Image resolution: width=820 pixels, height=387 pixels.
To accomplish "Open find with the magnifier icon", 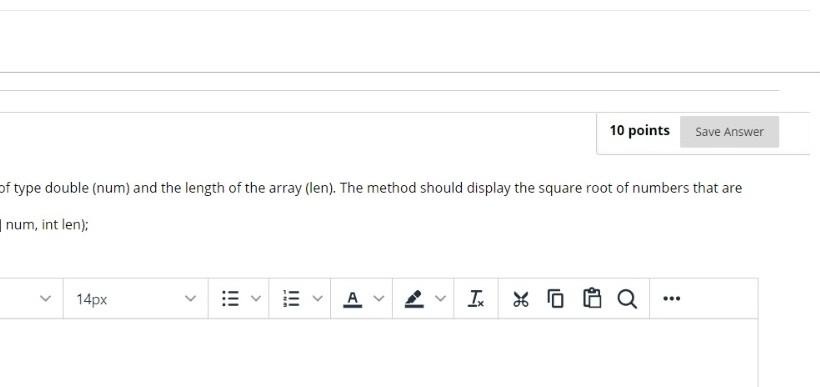I will click(627, 299).
